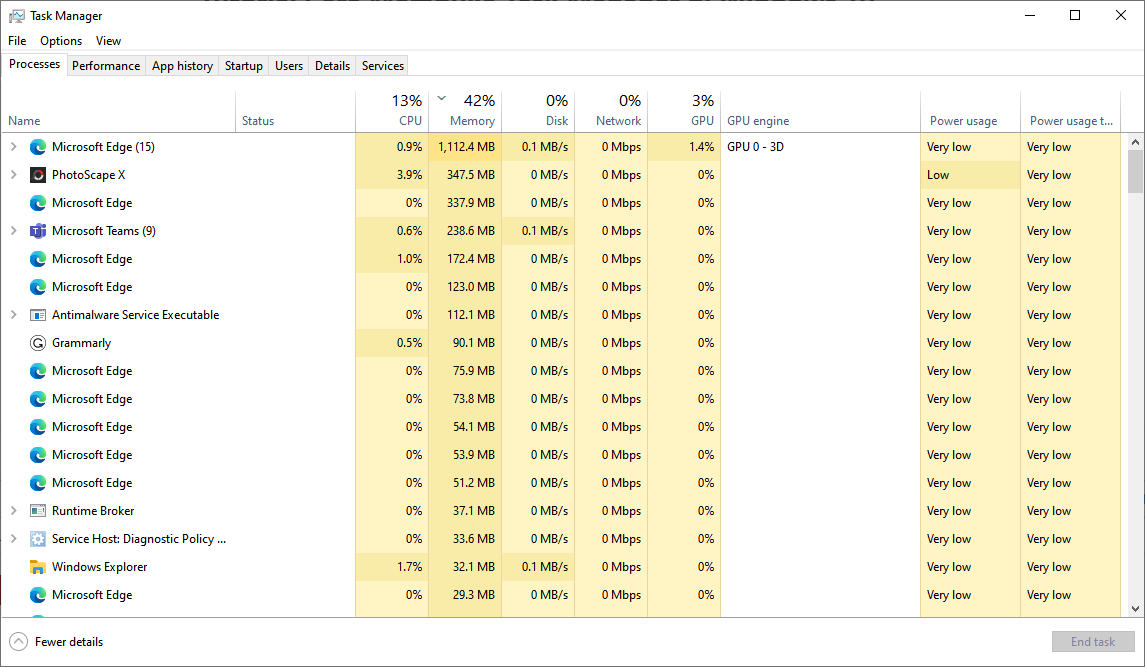
Task: Sort by the Status column header
Action: (x=296, y=112)
